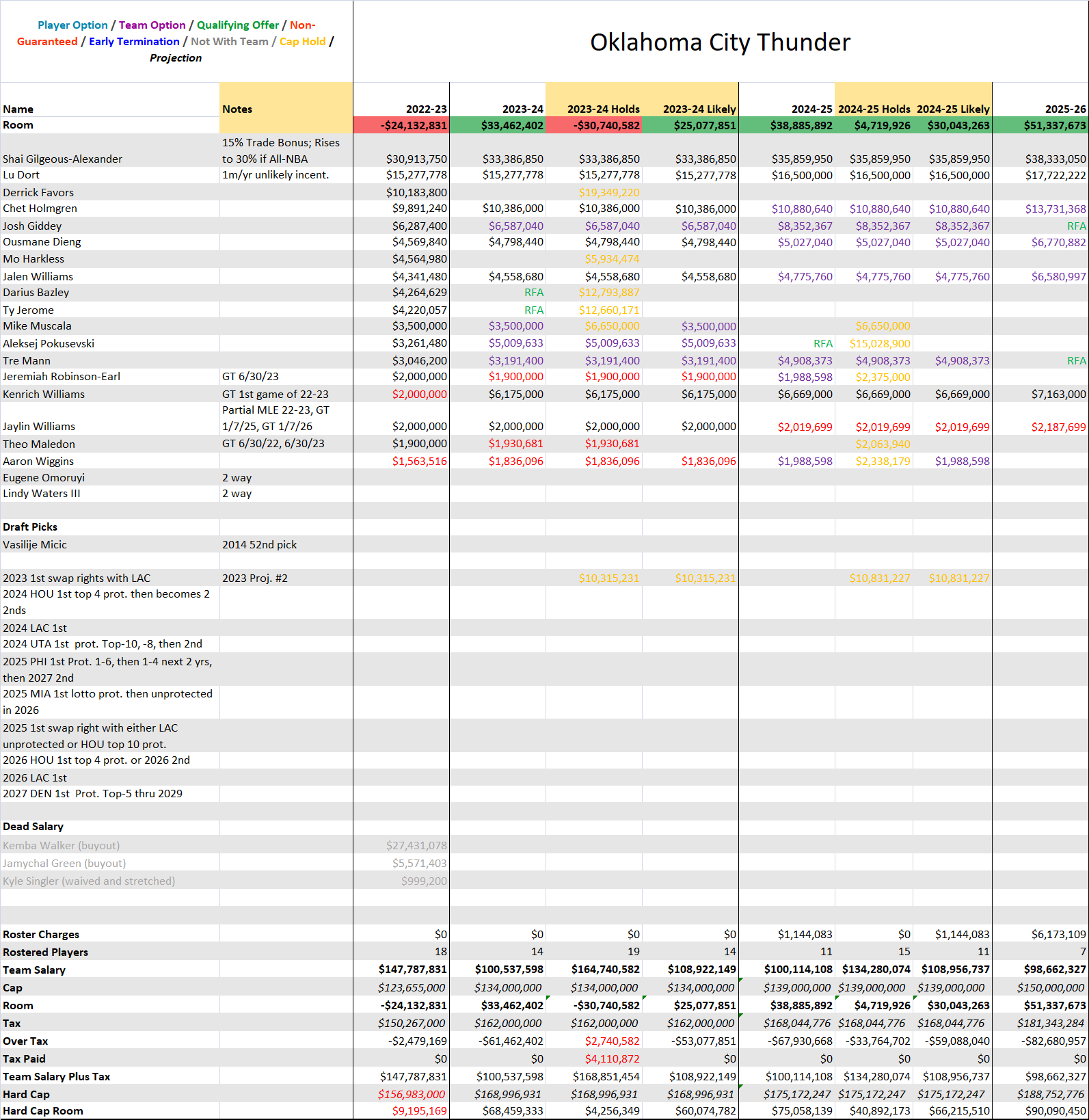The image size is (1089, 1120).
Task: Click the 2023 Proj. #2 note
Action: coord(255,578)
